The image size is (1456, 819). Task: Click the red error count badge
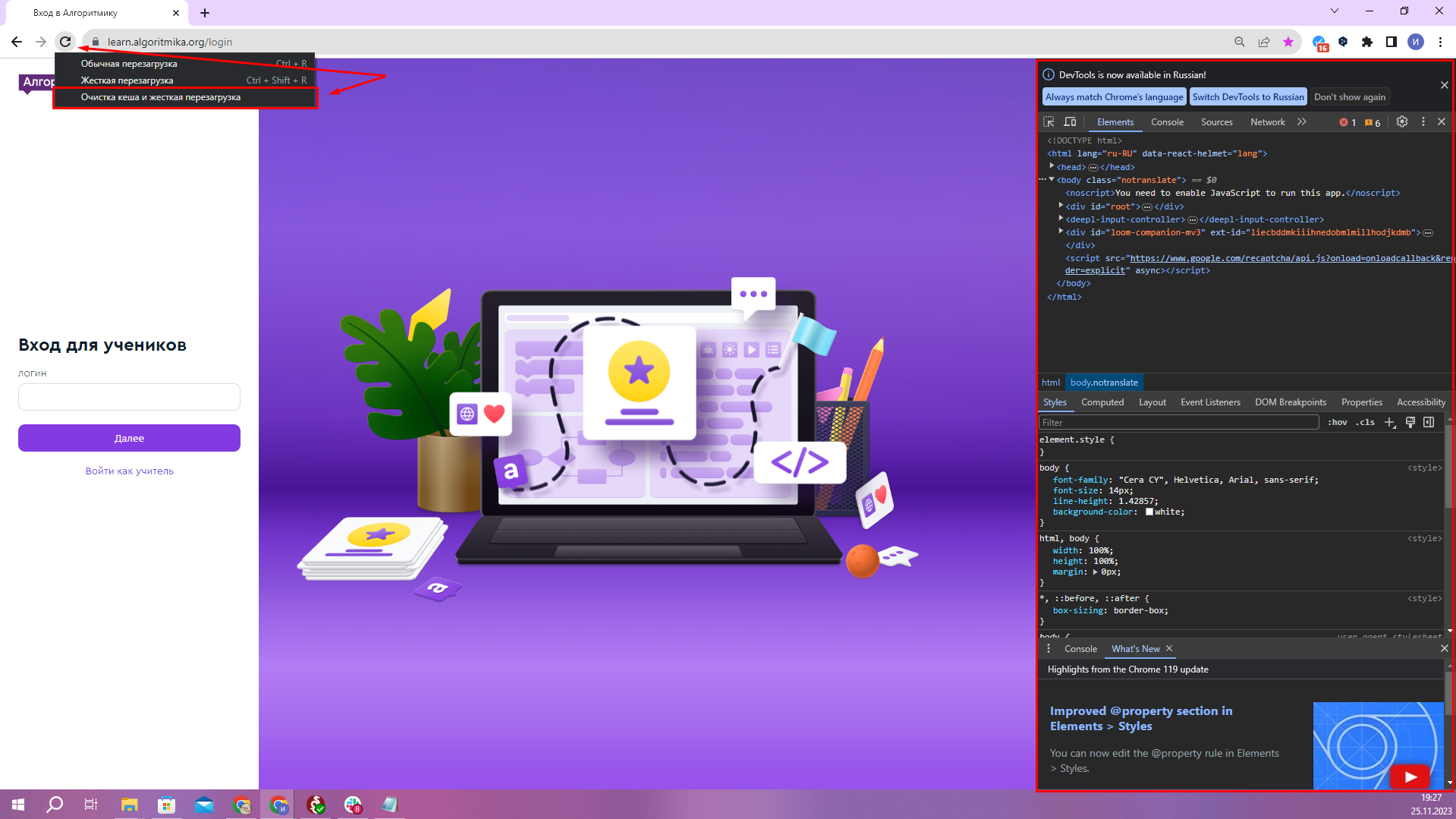[1348, 122]
